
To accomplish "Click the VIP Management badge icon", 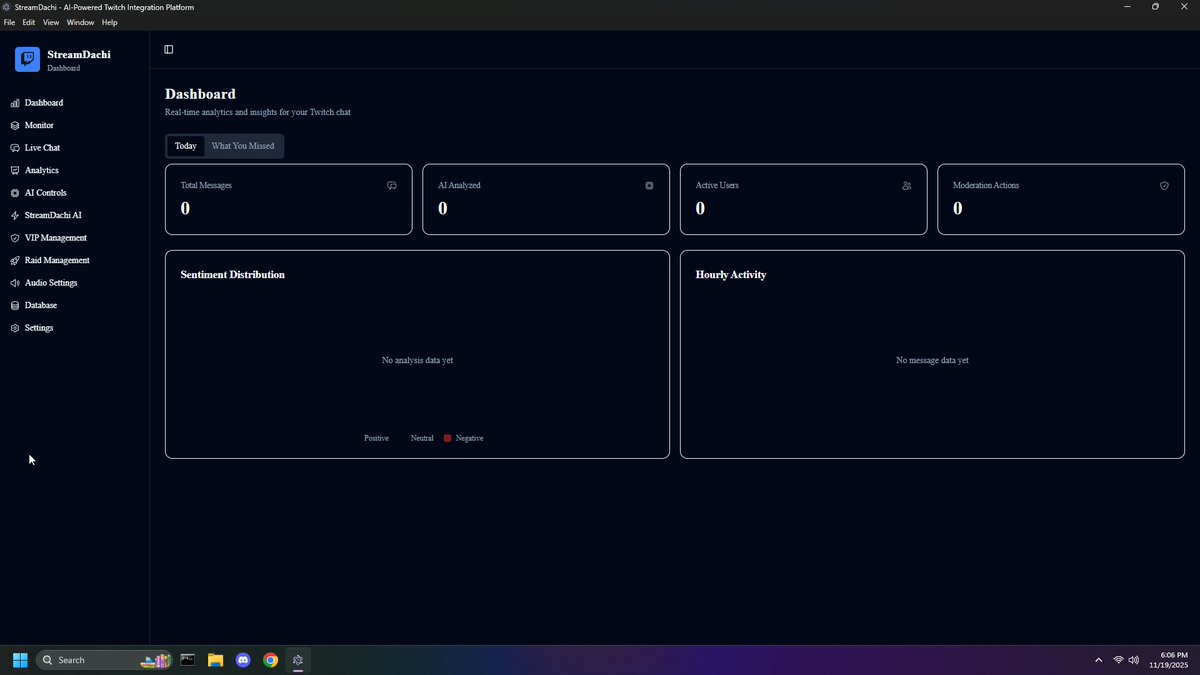I will click(x=14, y=237).
